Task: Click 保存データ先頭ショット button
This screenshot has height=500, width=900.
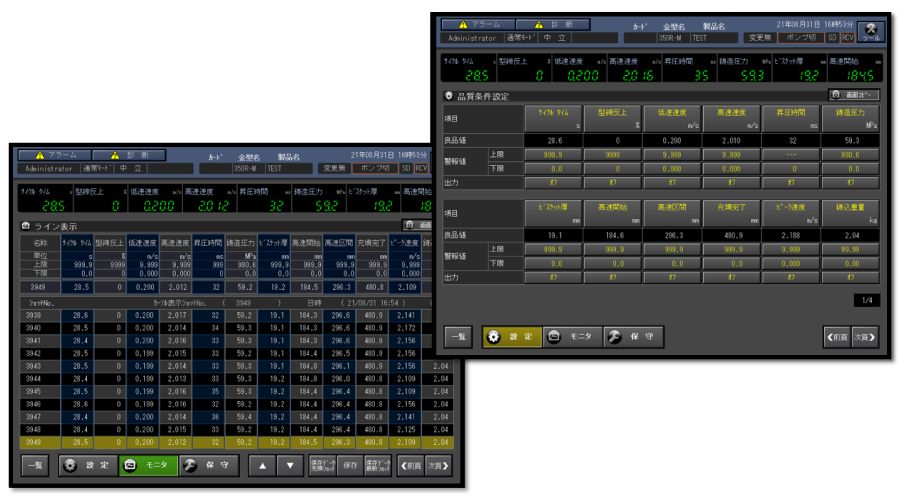Action: click(x=323, y=466)
